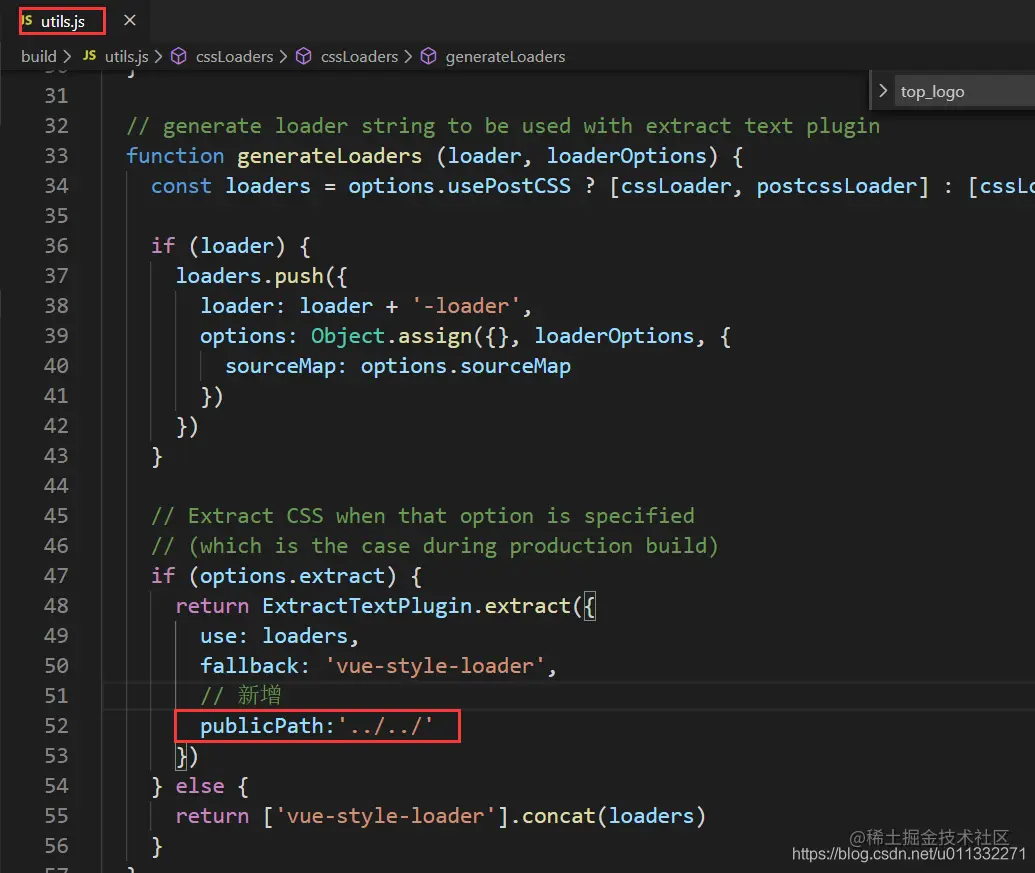Image resolution: width=1035 pixels, height=873 pixels.
Task: Click ['vue-style-loader'] on line 55
Action: click(385, 816)
